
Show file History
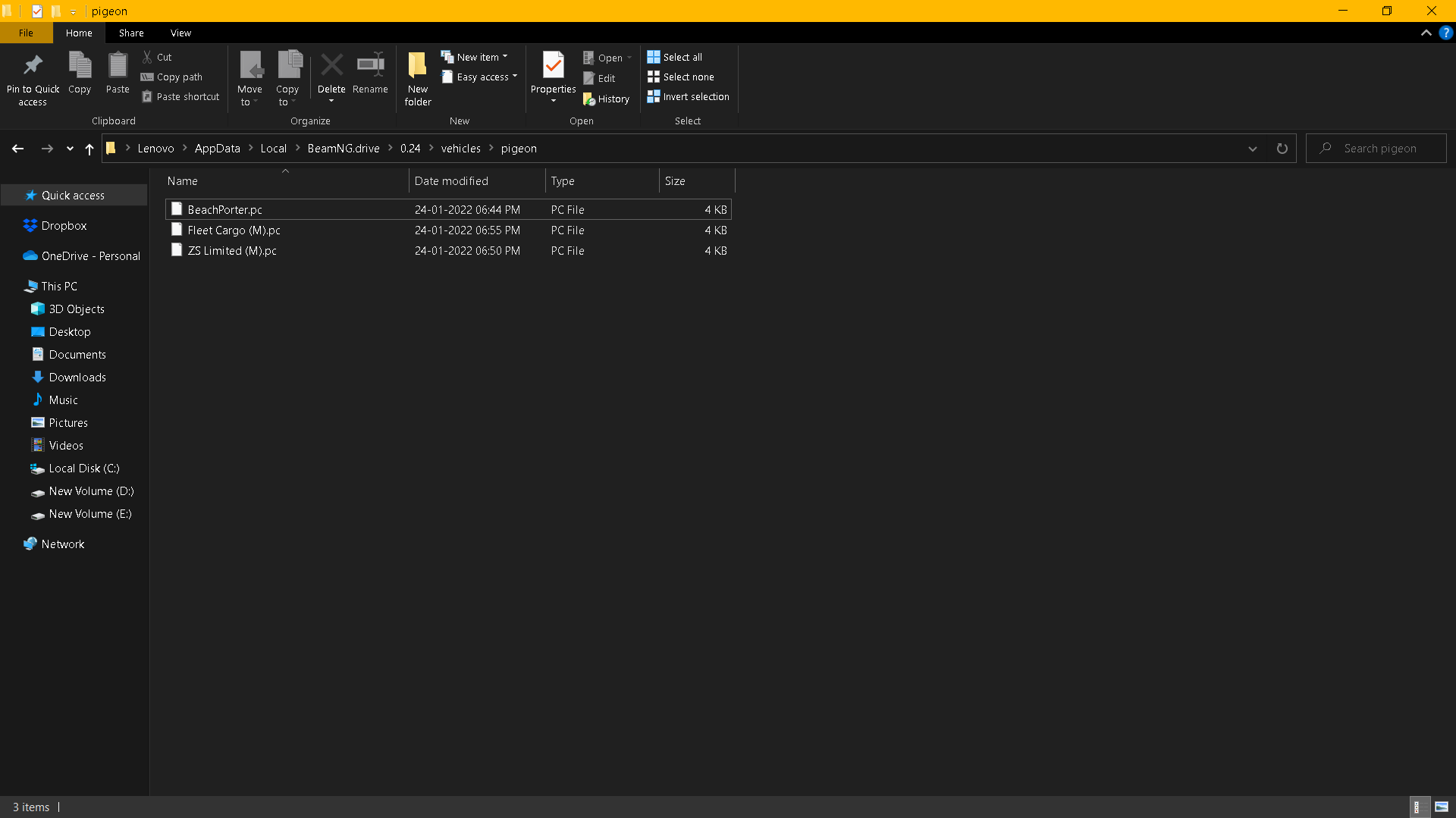[606, 99]
